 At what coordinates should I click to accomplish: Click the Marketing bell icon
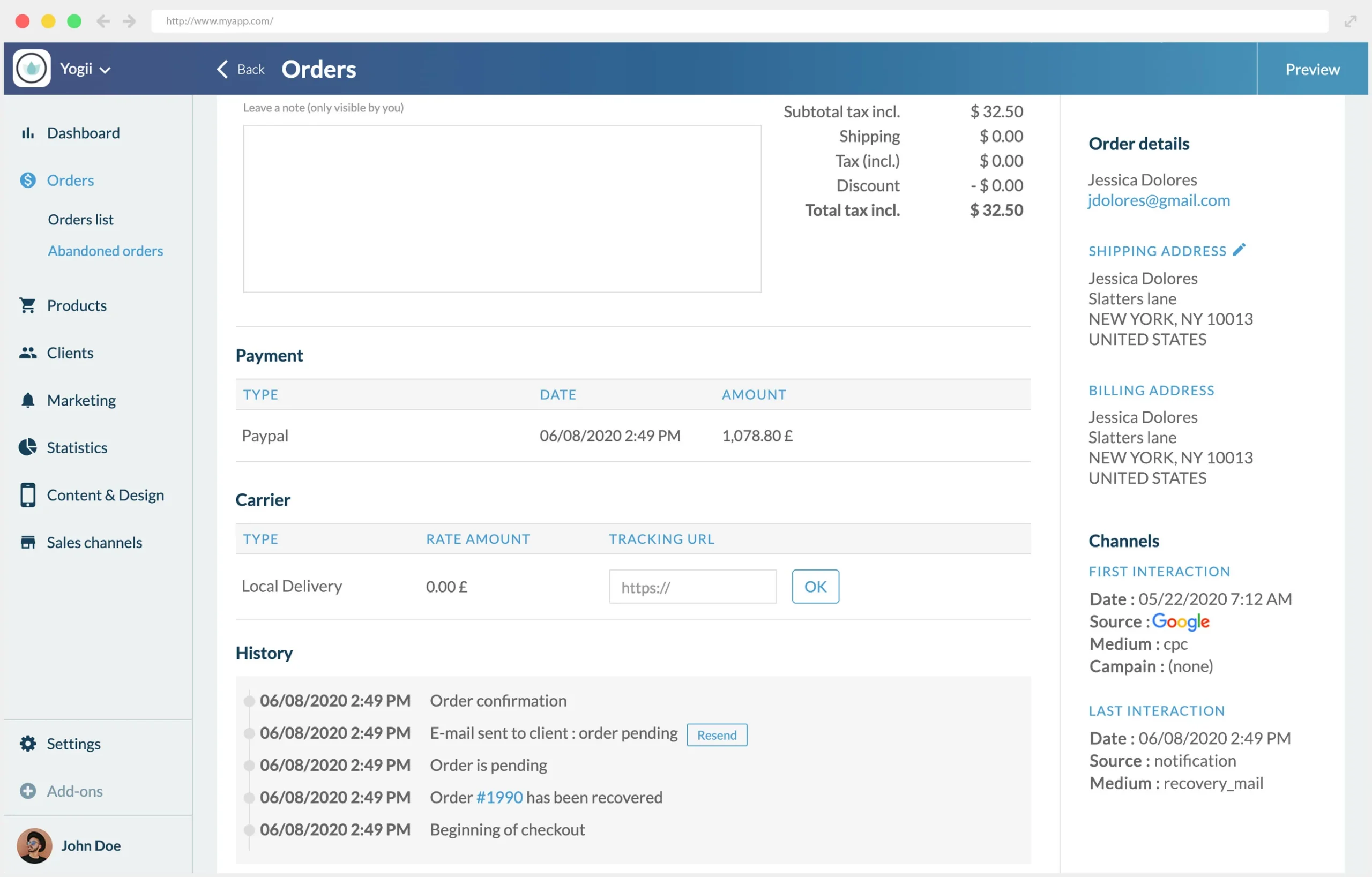[27, 400]
